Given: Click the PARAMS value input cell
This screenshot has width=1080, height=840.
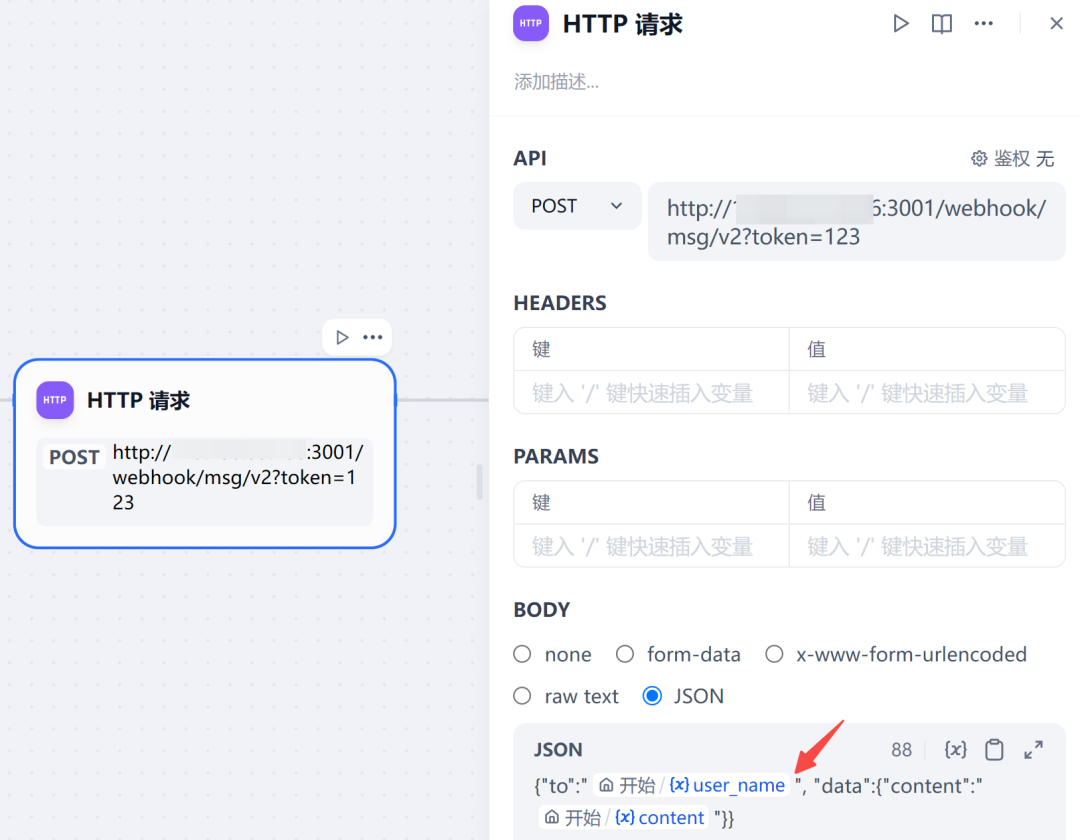Looking at the screenshot, I should (x=927, y=547).
